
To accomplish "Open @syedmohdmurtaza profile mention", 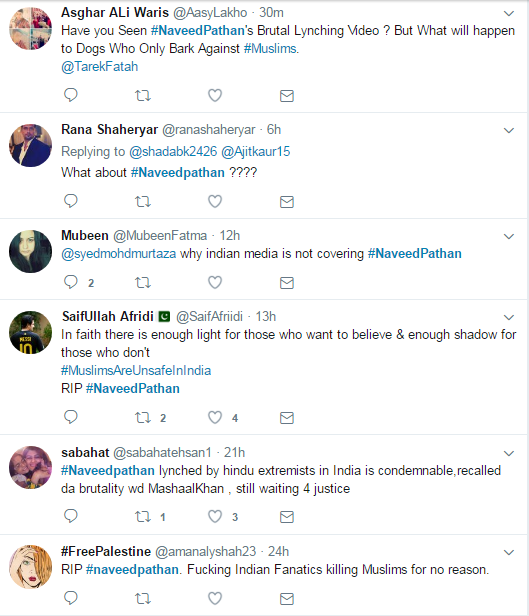I will point(119,254).
